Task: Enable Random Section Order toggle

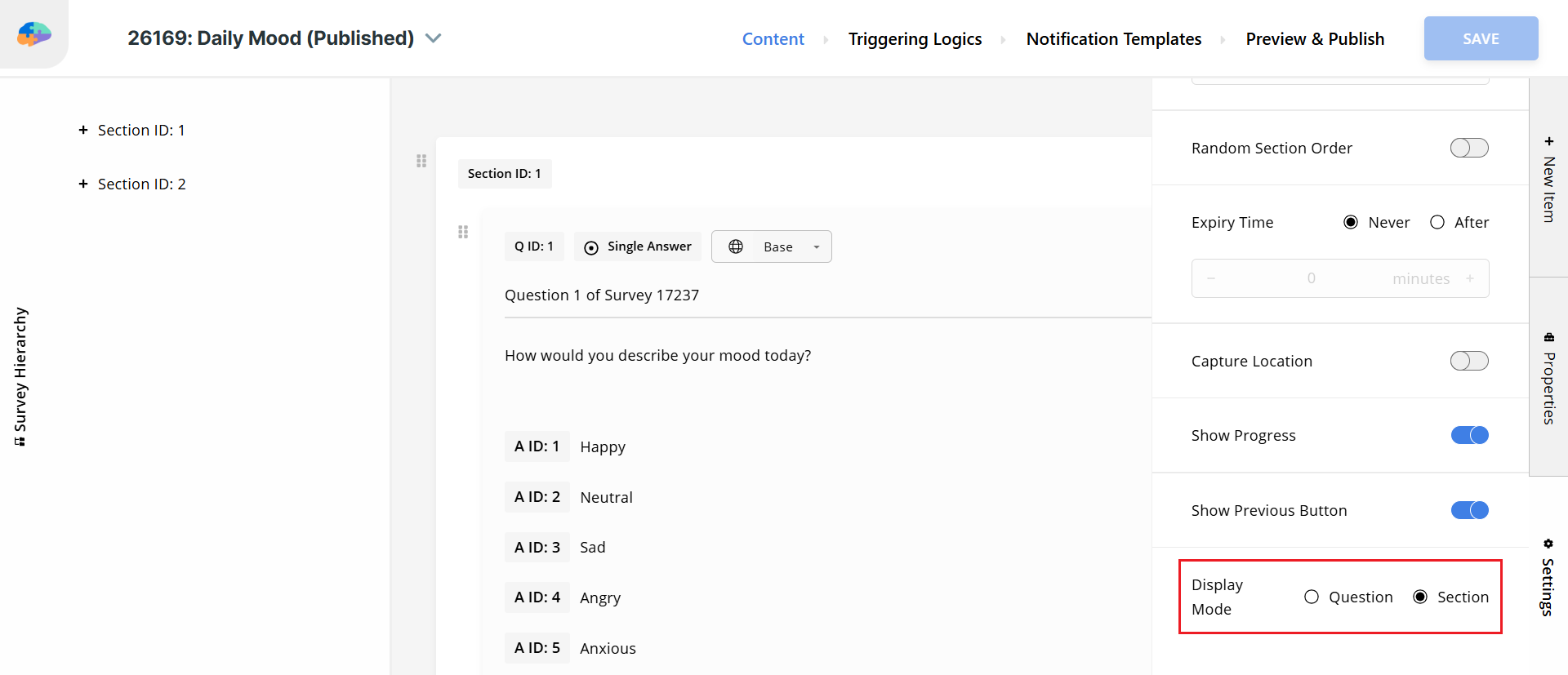Action: tap(1469, 148)
